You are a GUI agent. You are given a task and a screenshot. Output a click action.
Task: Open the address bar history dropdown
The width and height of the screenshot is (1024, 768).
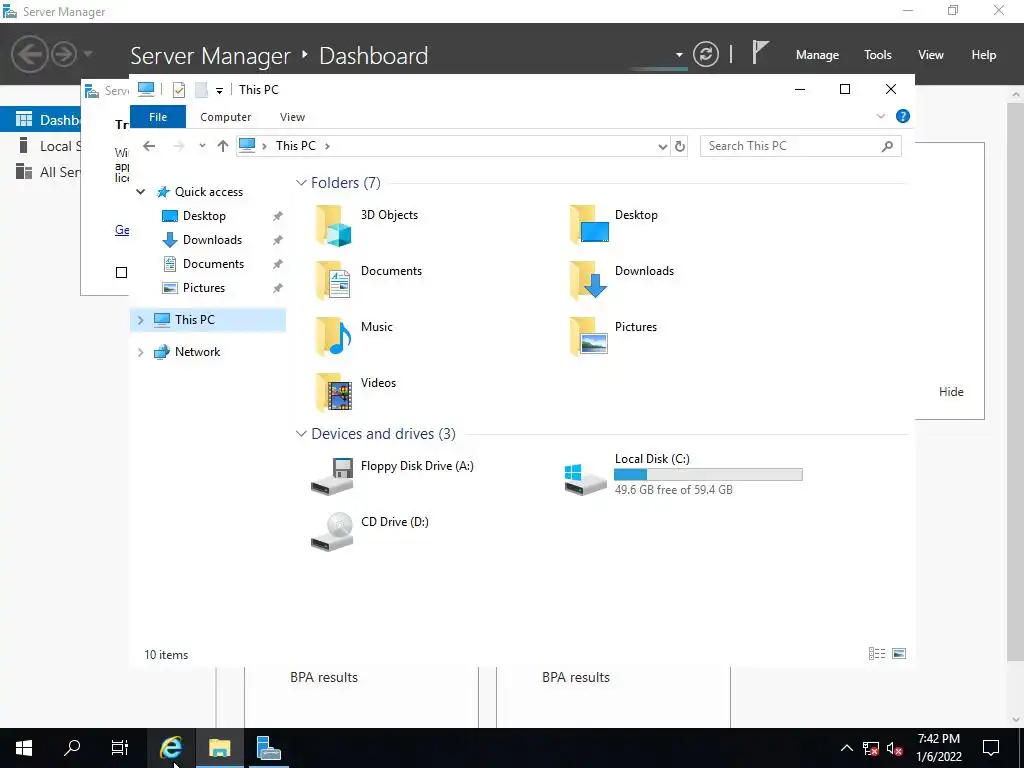point(662,146)
